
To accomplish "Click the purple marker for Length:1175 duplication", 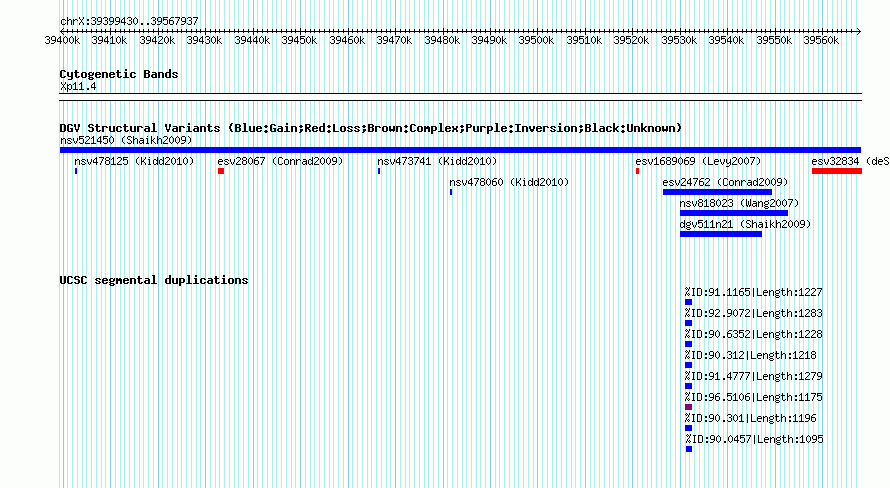I will (x=689, y=407).
